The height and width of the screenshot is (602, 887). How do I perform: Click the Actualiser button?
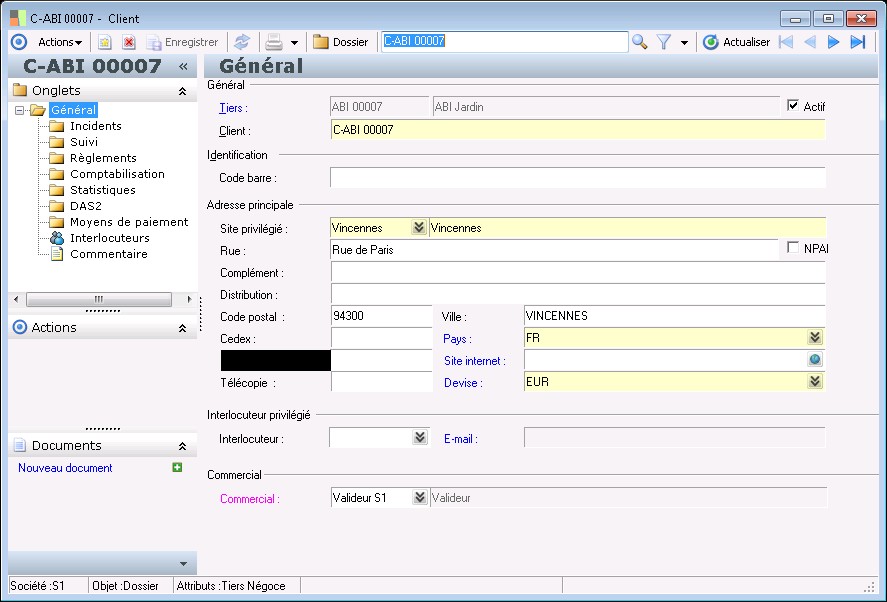click(737, 42)
